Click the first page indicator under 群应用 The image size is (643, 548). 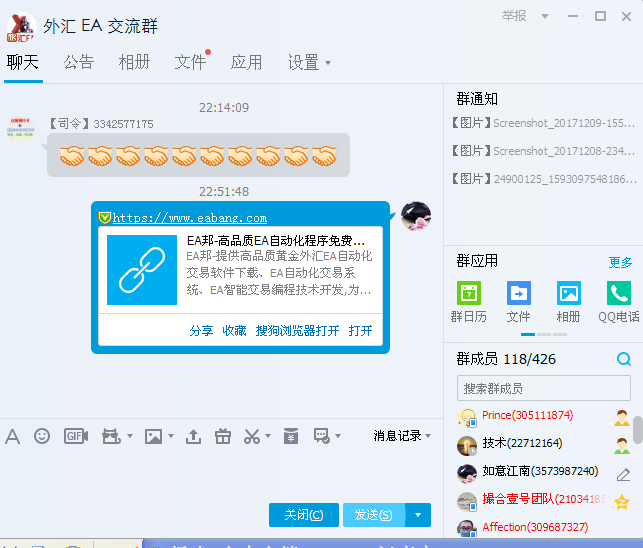pyautogui.click(x=528, y=335)
